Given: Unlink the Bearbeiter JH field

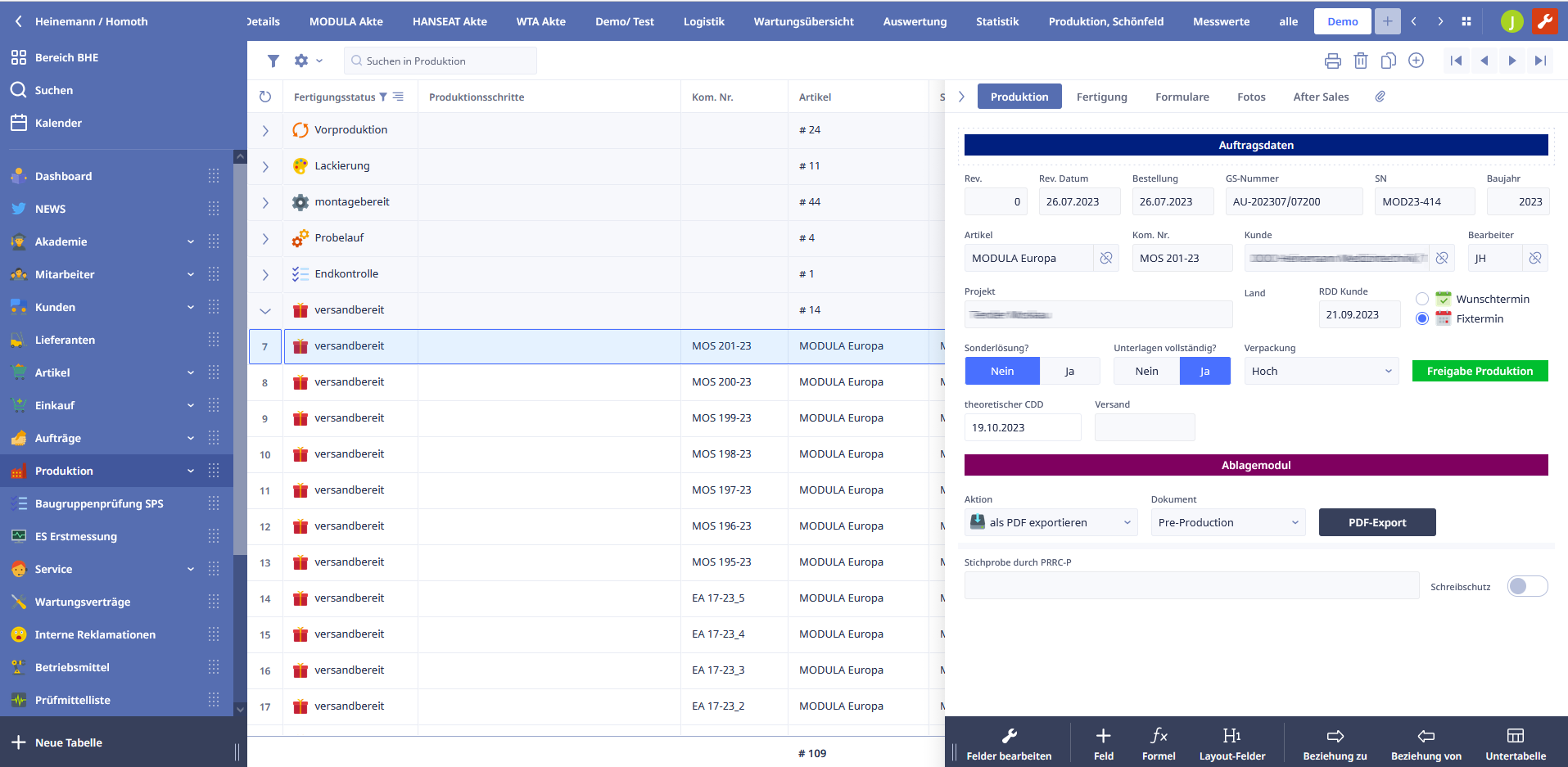Looking at the screenshot, I should pos(1535,258).
